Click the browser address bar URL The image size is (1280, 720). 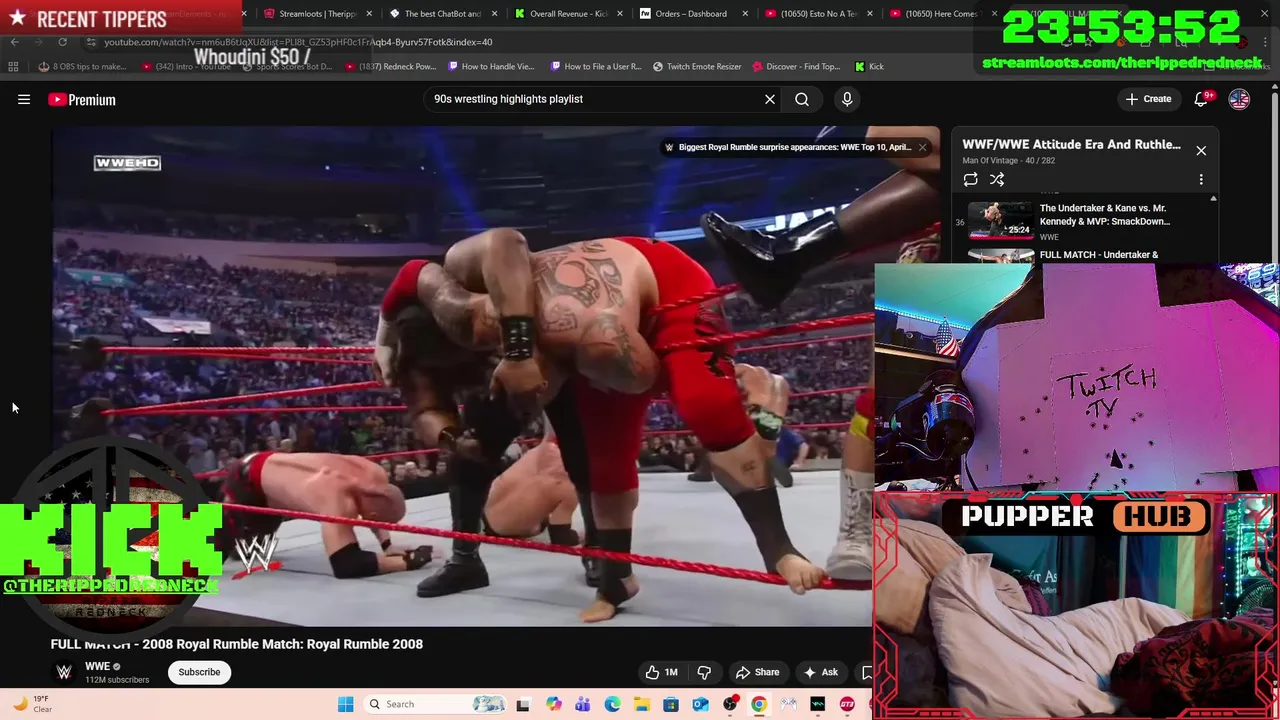click(298, 42)
